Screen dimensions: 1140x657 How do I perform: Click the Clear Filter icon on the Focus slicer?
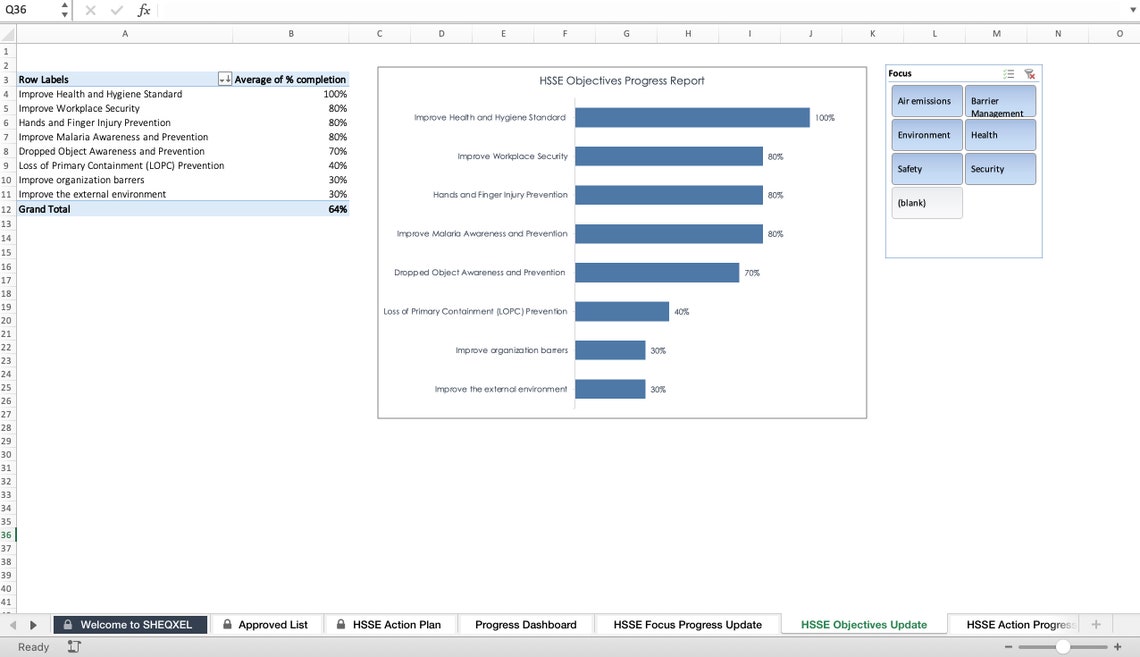click(1030, 73)
